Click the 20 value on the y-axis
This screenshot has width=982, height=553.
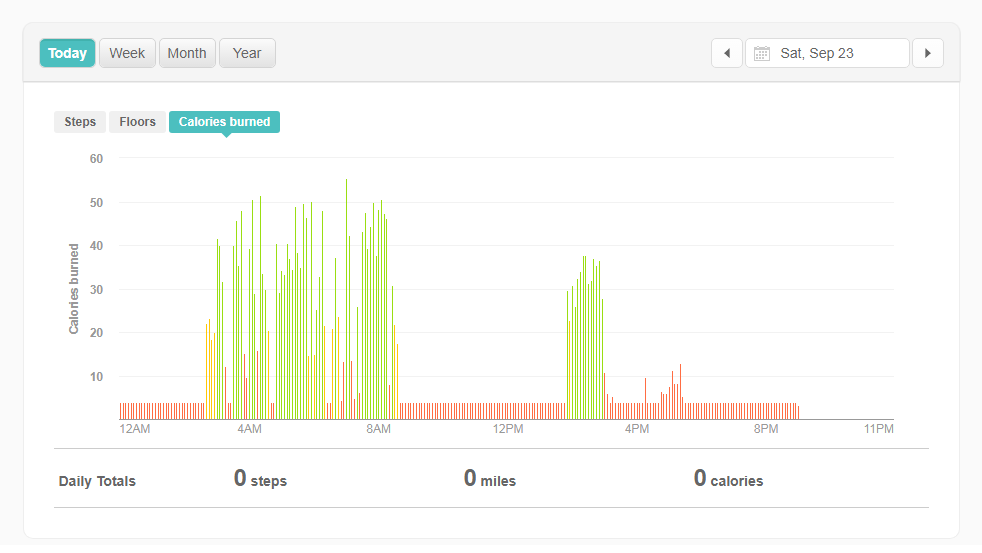(x=96, y=333)
